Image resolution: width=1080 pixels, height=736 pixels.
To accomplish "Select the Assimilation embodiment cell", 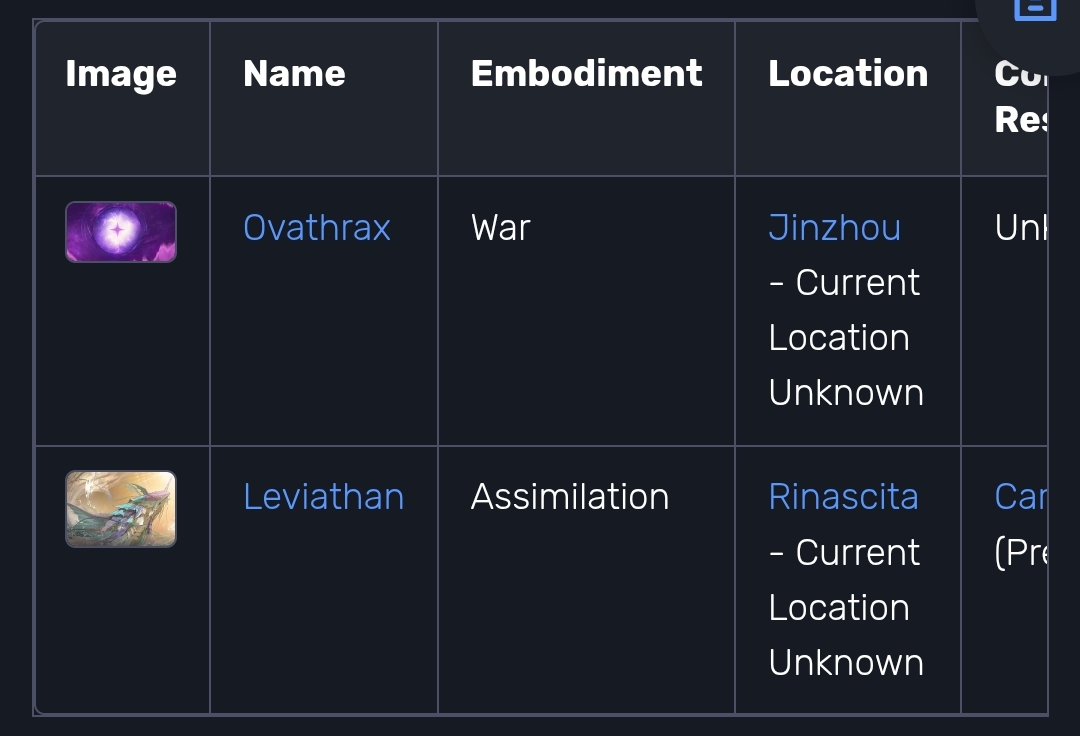I will pyautogui.click(x=570, y=497).
